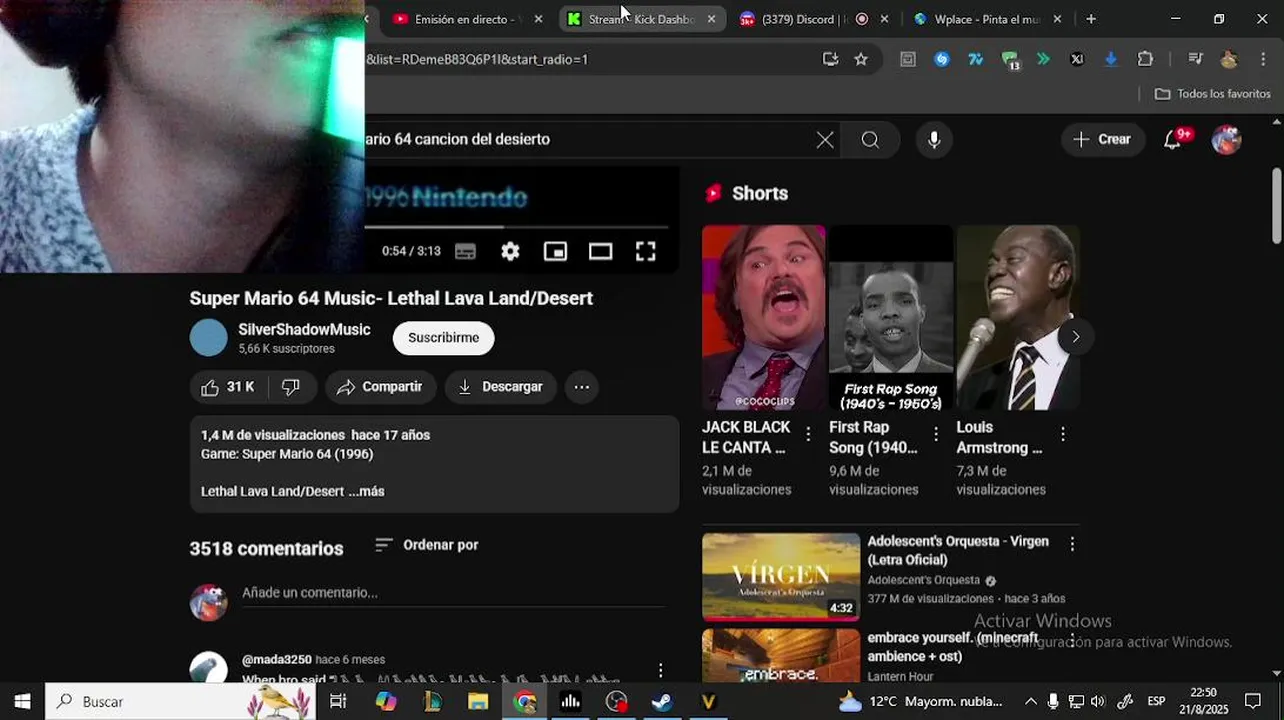
Task: Focus the Añade un comentario field
Action: point(453,593)
